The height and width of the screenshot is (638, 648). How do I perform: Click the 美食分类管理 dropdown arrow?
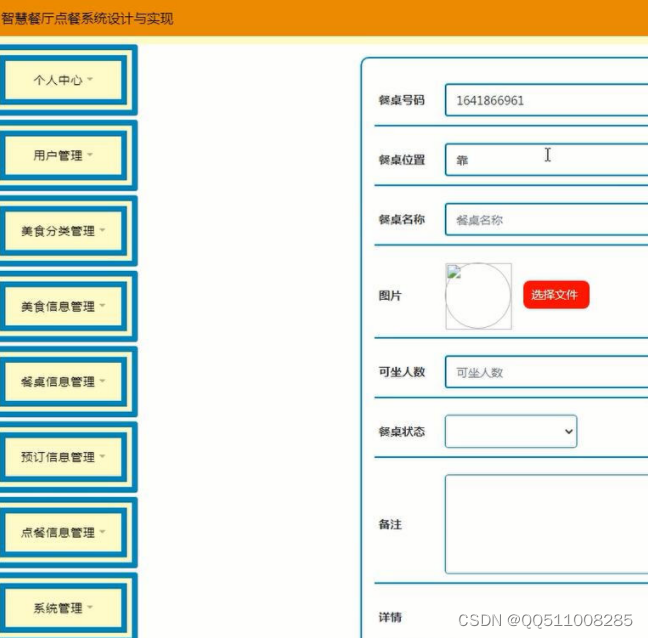tap(102, 230)
